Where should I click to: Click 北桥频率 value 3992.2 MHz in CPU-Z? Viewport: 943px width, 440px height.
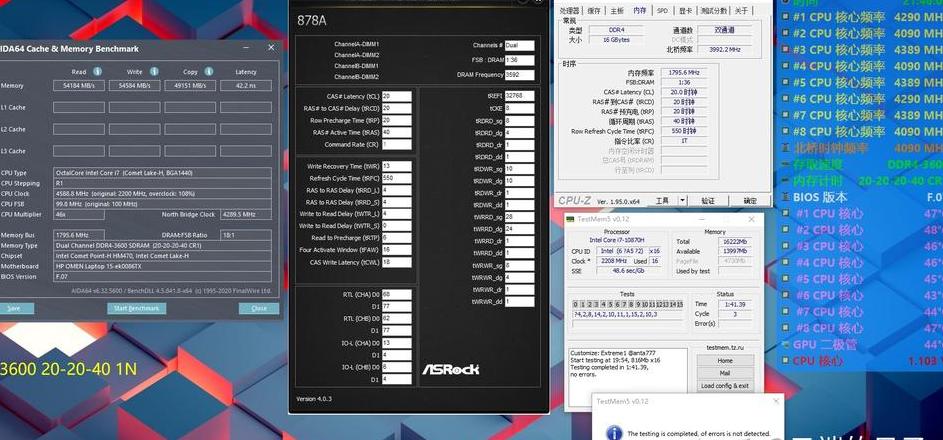(724, 50)
